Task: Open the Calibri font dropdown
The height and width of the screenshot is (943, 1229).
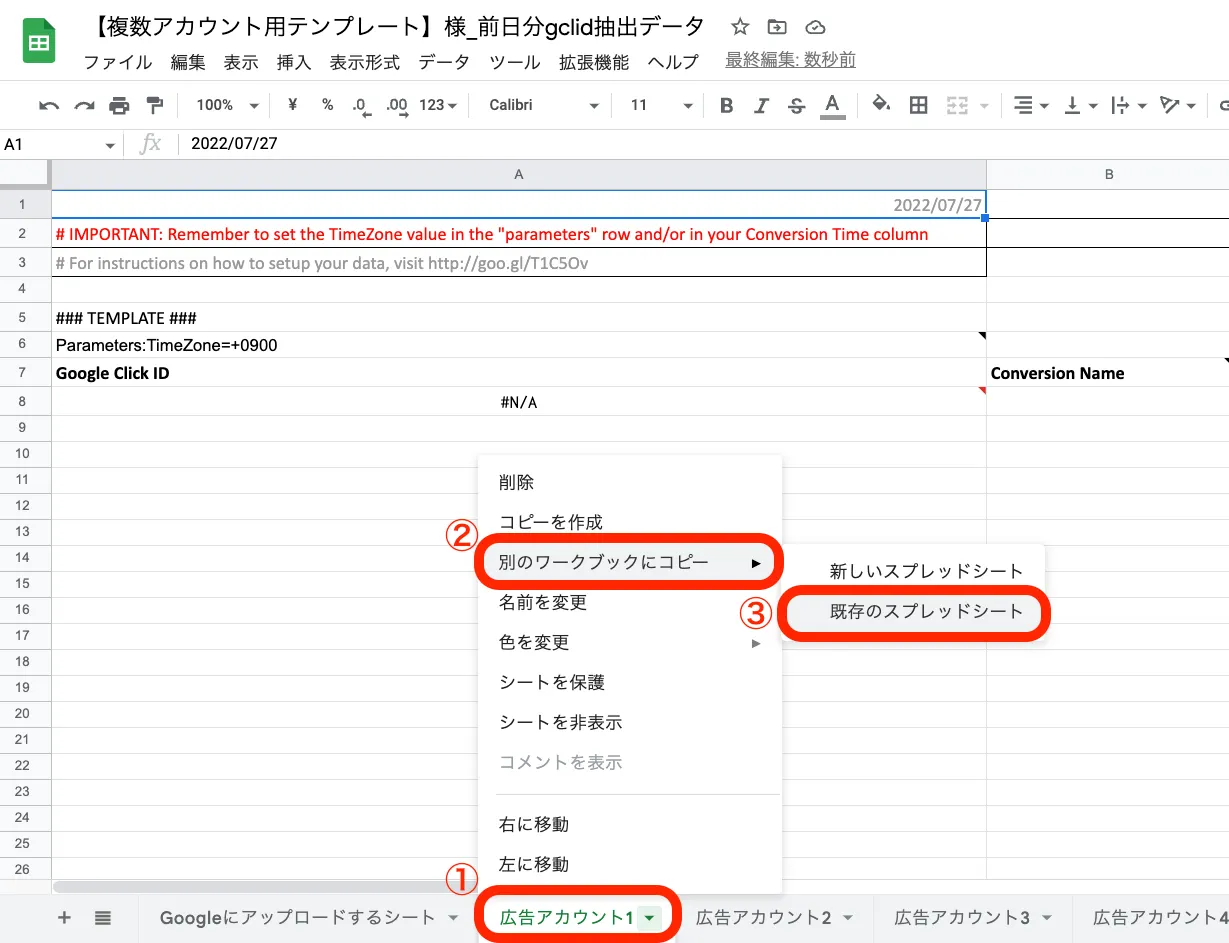Action: click(543, 105)
